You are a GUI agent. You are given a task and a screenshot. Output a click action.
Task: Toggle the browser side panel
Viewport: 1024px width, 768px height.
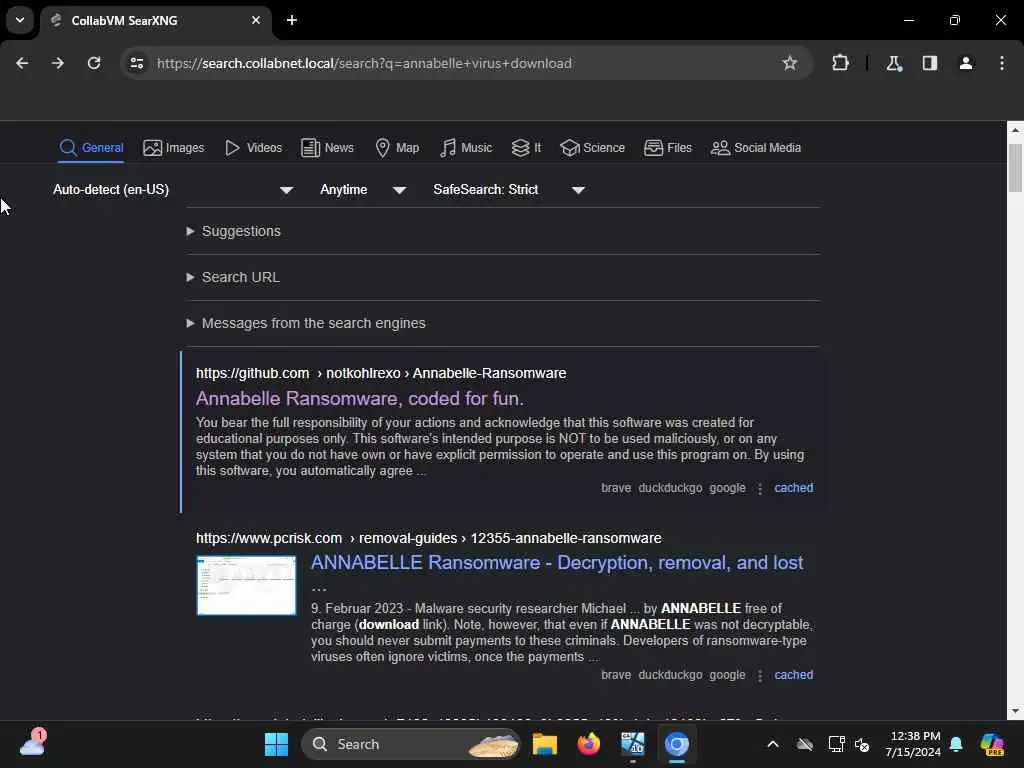(930, 63)
